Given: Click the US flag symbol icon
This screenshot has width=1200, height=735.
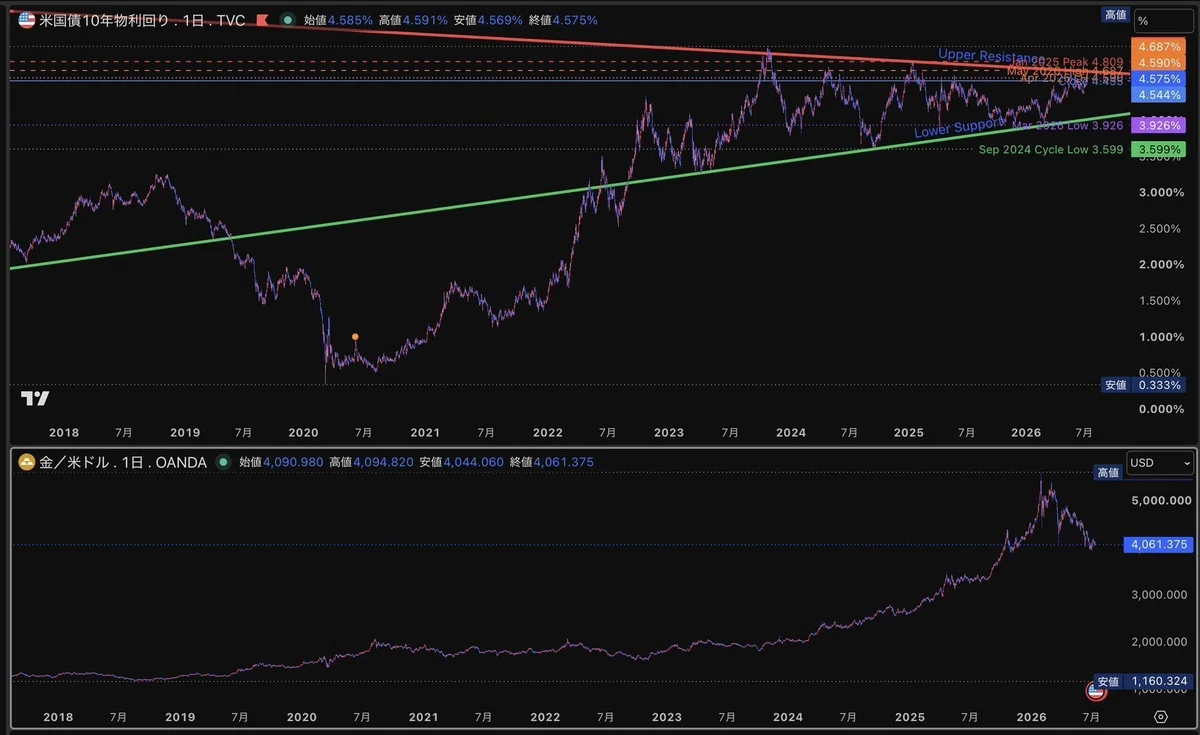Looking at the screenshot, I should point(27,19).
